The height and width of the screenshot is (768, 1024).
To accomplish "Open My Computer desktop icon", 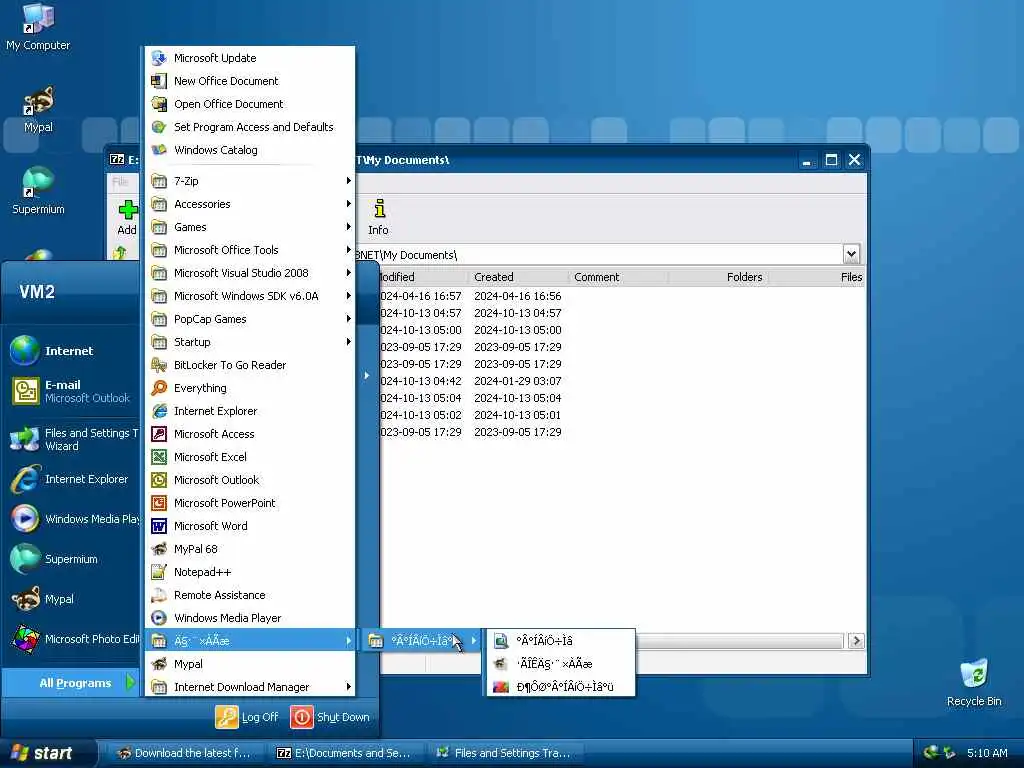I will coord(38,27).
